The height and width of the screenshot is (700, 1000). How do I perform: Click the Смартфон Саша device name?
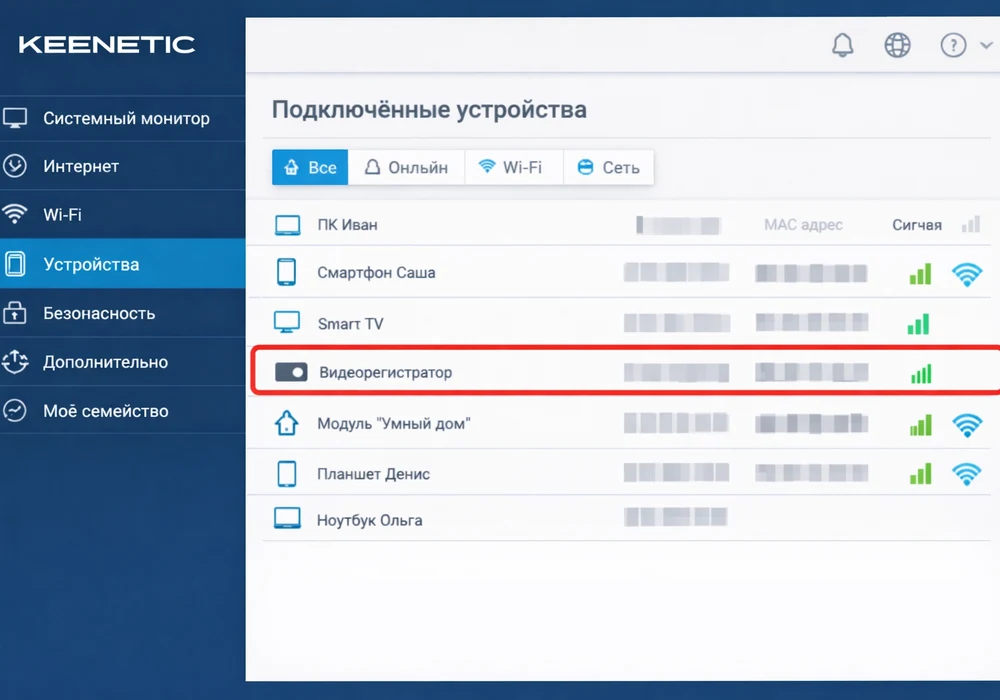376,273
